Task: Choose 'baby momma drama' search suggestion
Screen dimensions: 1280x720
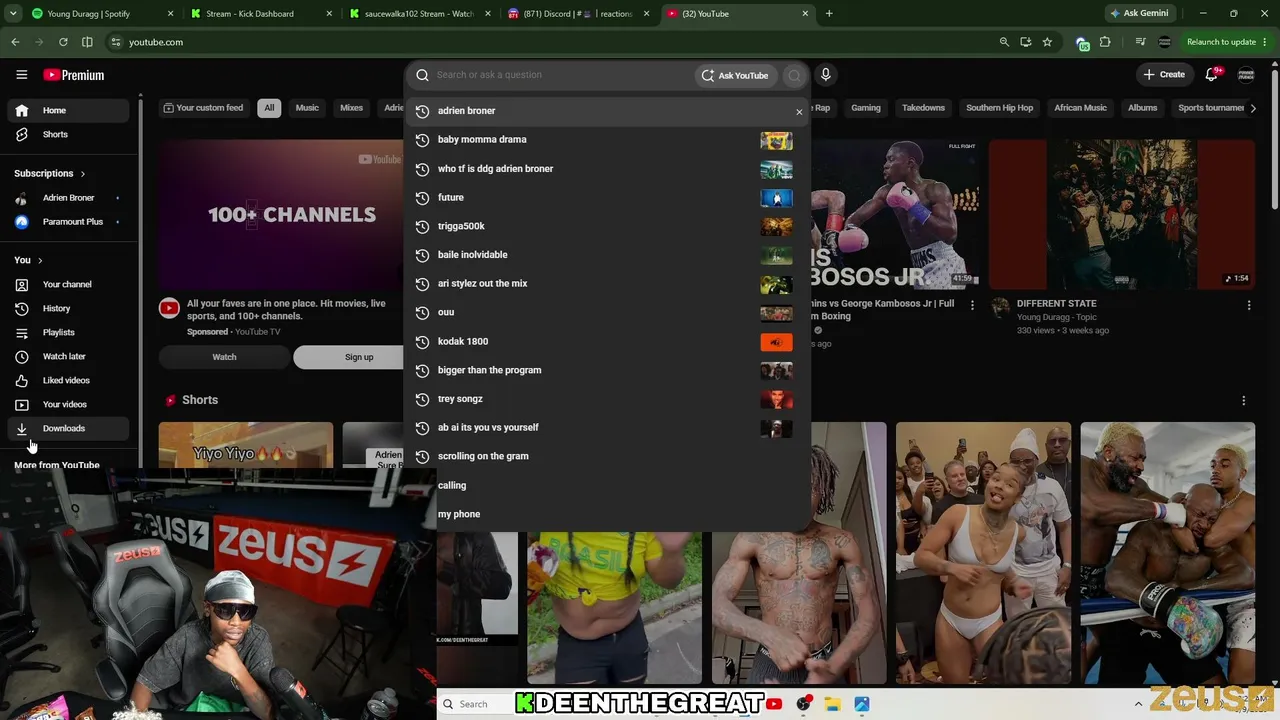Action: [x=607, y=140]
